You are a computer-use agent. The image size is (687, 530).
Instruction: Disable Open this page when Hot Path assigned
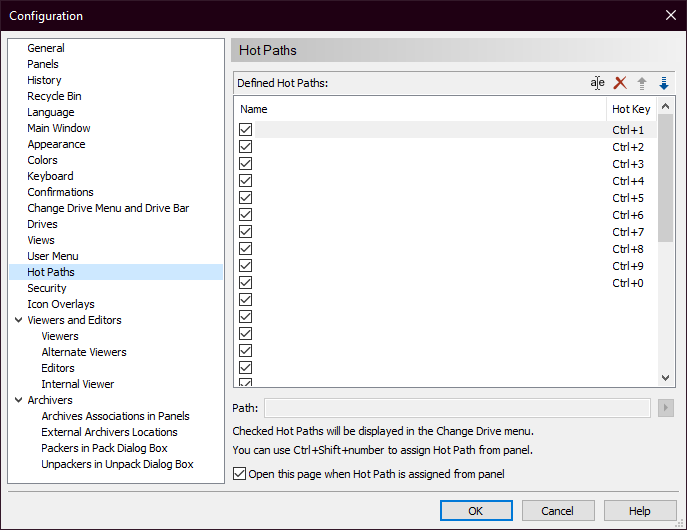click(x=240, y=473)
